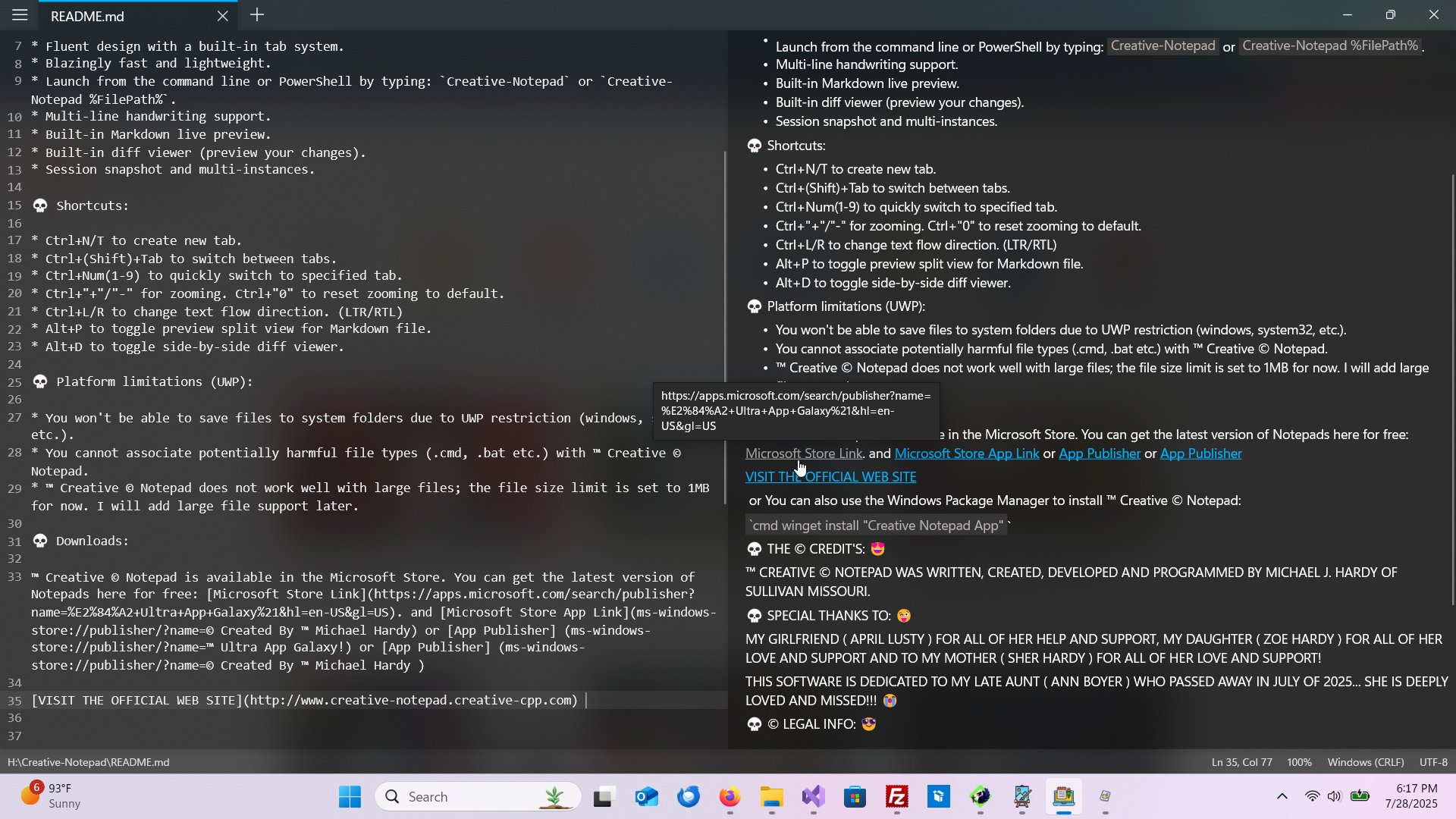The image size is (1456, 819).
Task: Click the taskbar Search box
Action: coord(478,797)
